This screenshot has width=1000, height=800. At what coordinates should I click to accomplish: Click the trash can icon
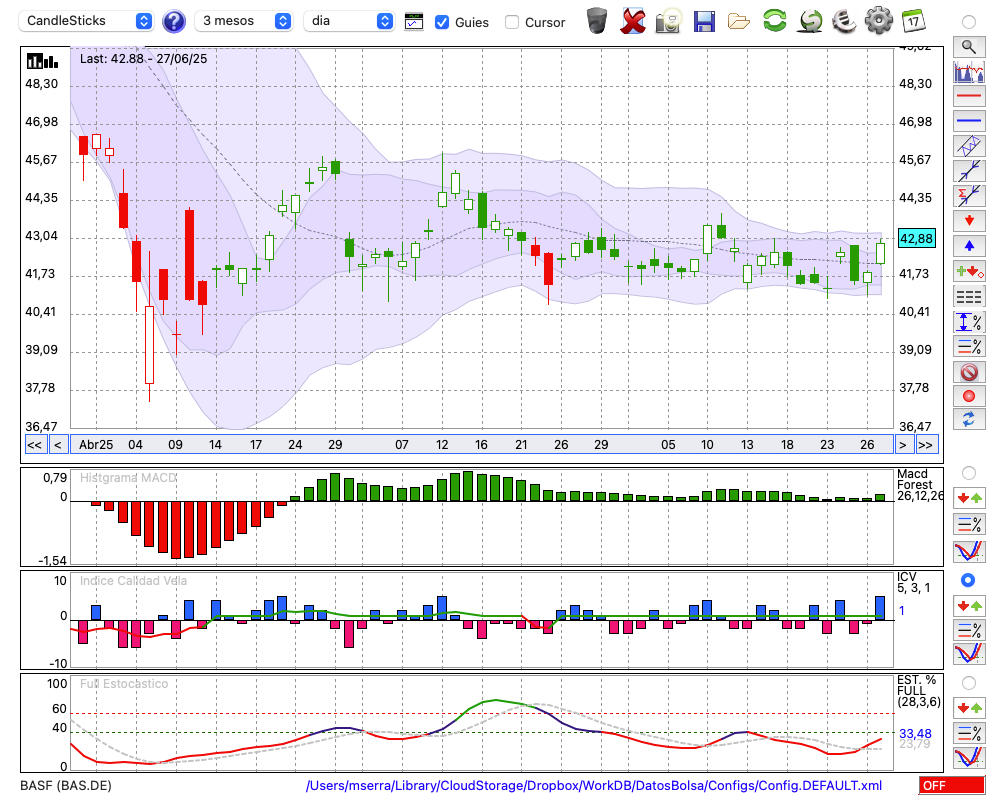(x=597, y=21)
